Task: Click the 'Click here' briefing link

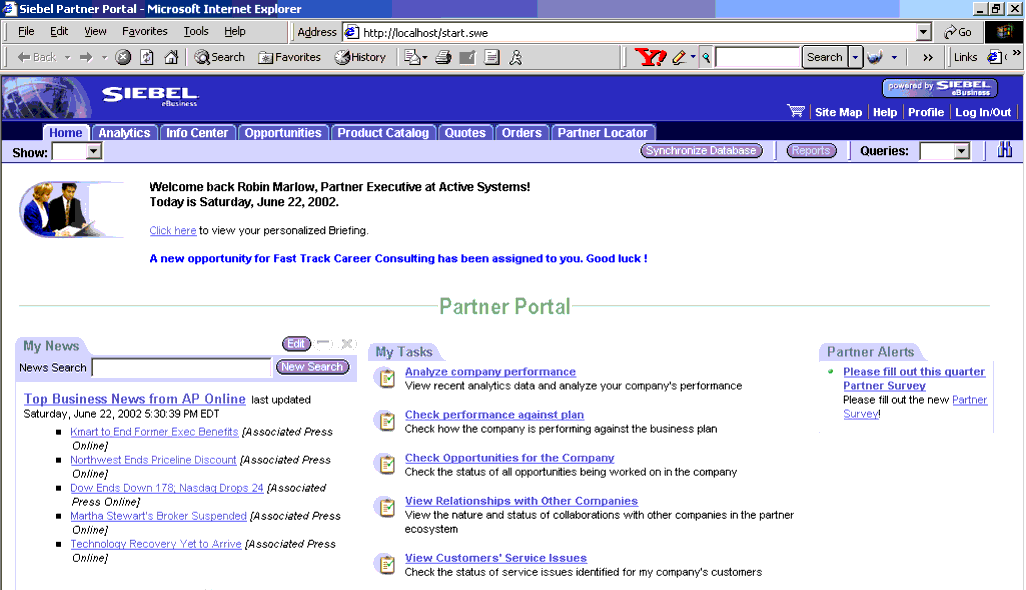Action: 173,230
